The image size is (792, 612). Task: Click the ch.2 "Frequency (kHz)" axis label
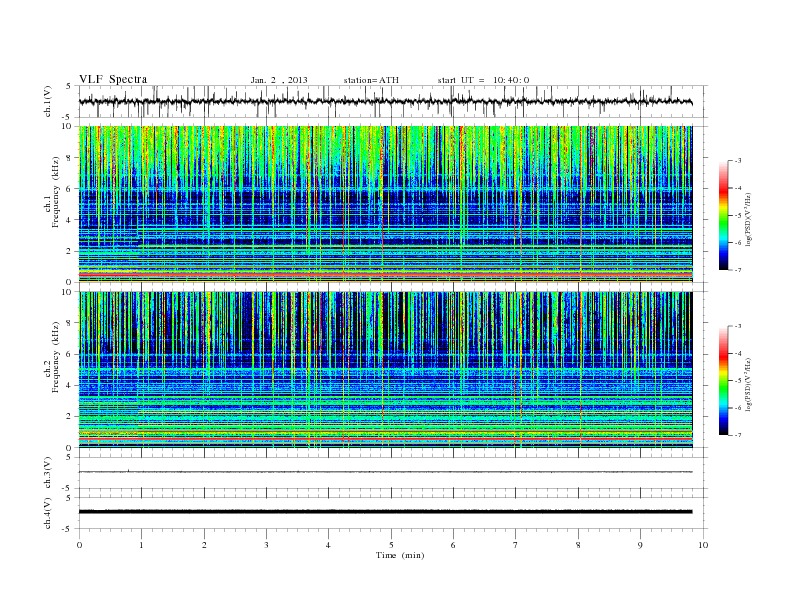pos(56,357)
